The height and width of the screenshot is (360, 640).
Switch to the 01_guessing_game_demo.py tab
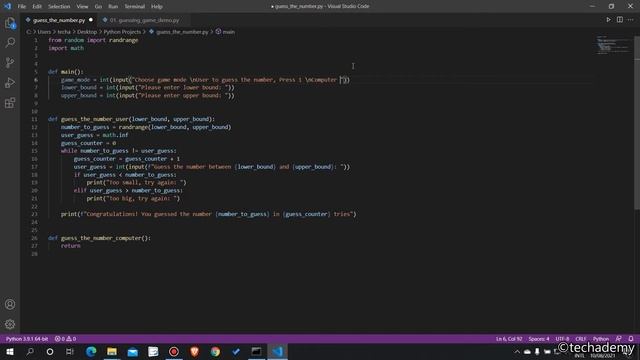pyautogui.click(x=144, y=20)
